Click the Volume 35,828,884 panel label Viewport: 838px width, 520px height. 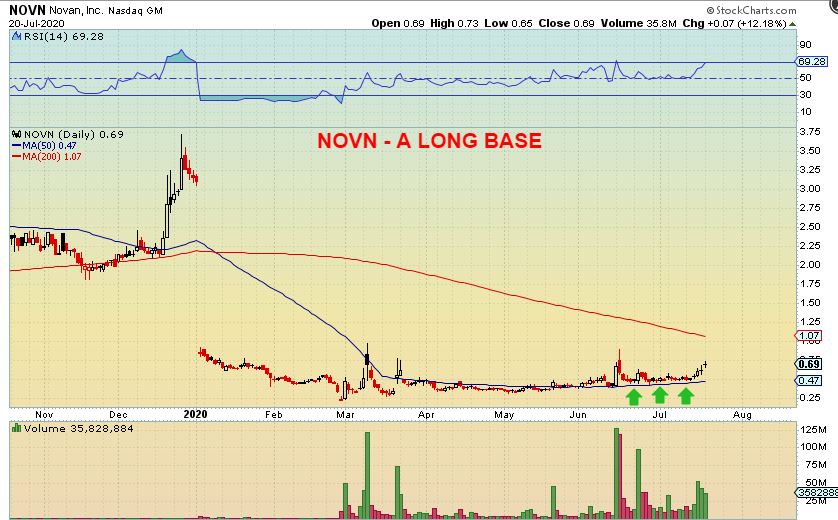[79, 429]
